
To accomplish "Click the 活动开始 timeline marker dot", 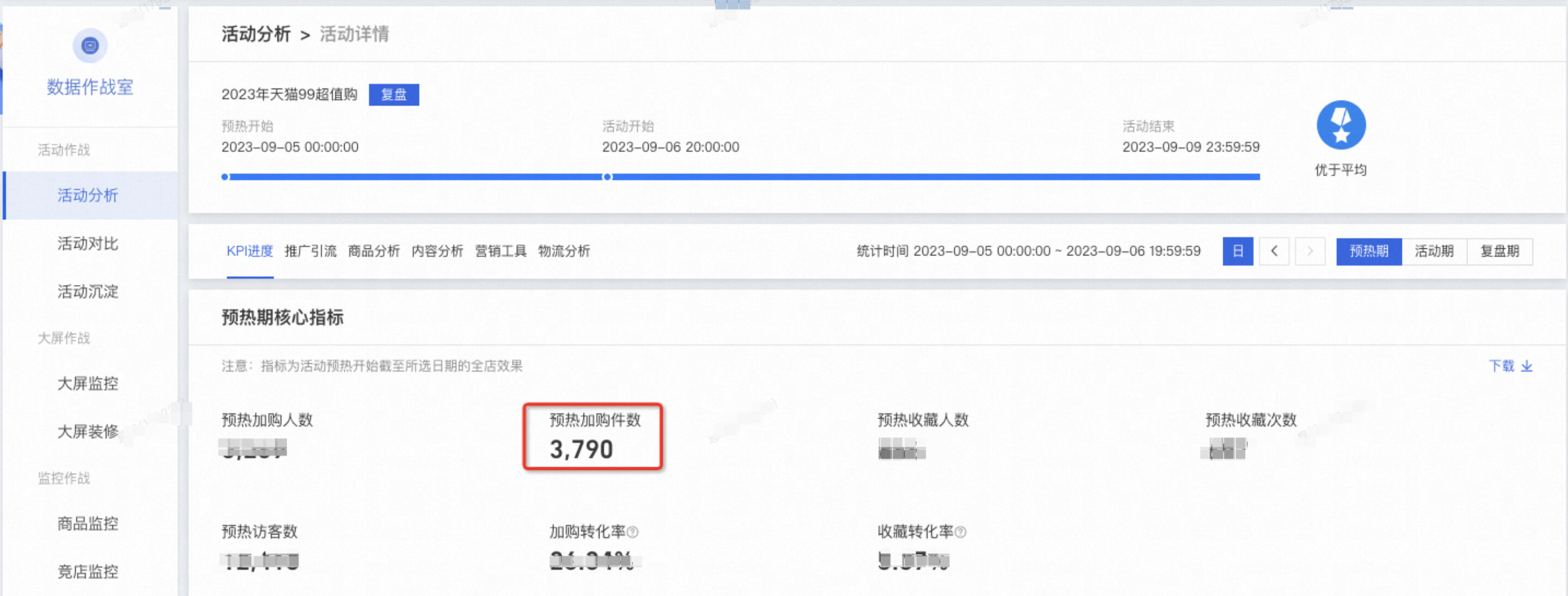I will [x=607, y=177].
